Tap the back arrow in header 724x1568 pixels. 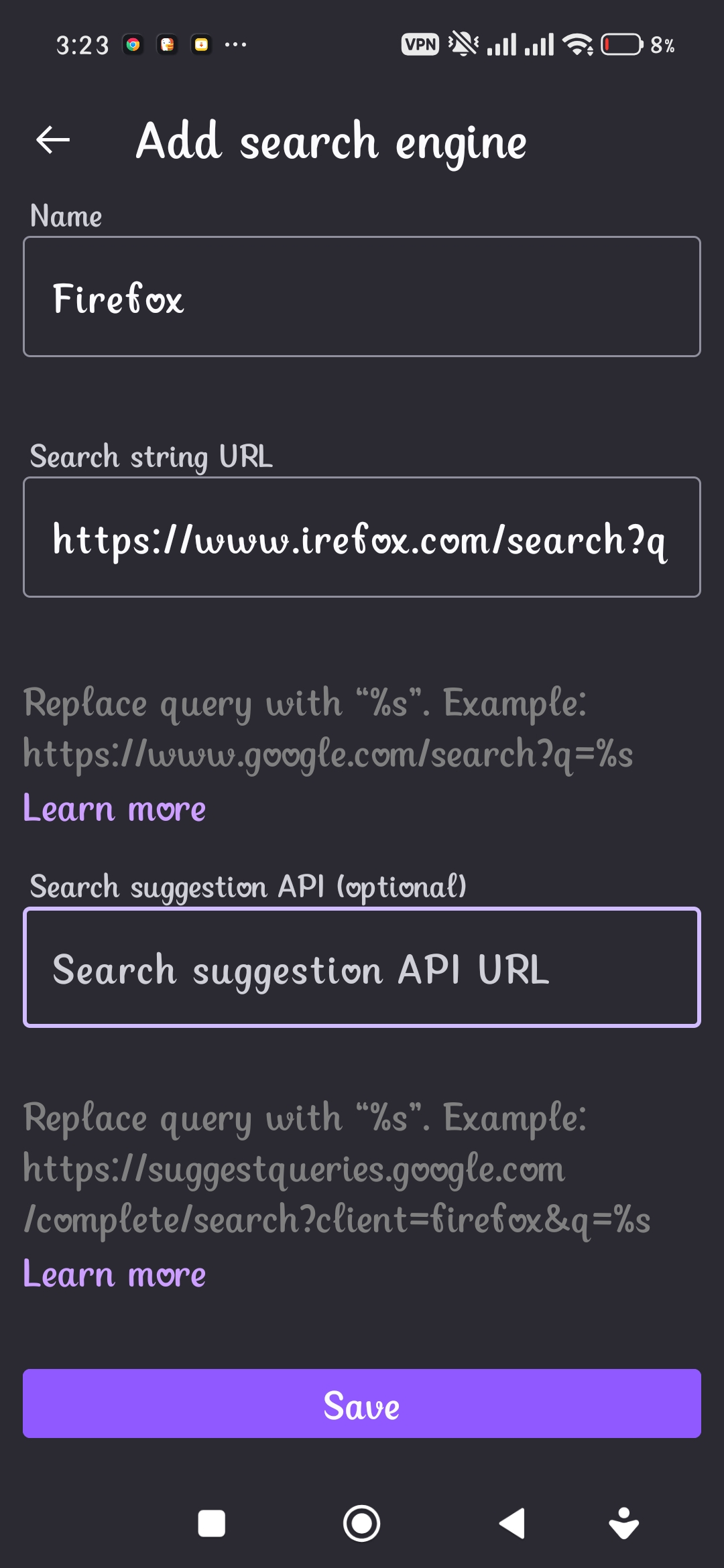pyautogui.click(x=53, y=140)
